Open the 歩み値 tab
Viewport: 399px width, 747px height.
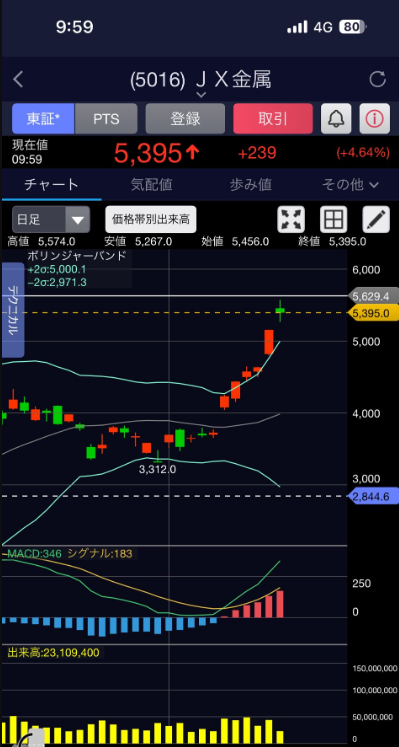pos(251,184)
